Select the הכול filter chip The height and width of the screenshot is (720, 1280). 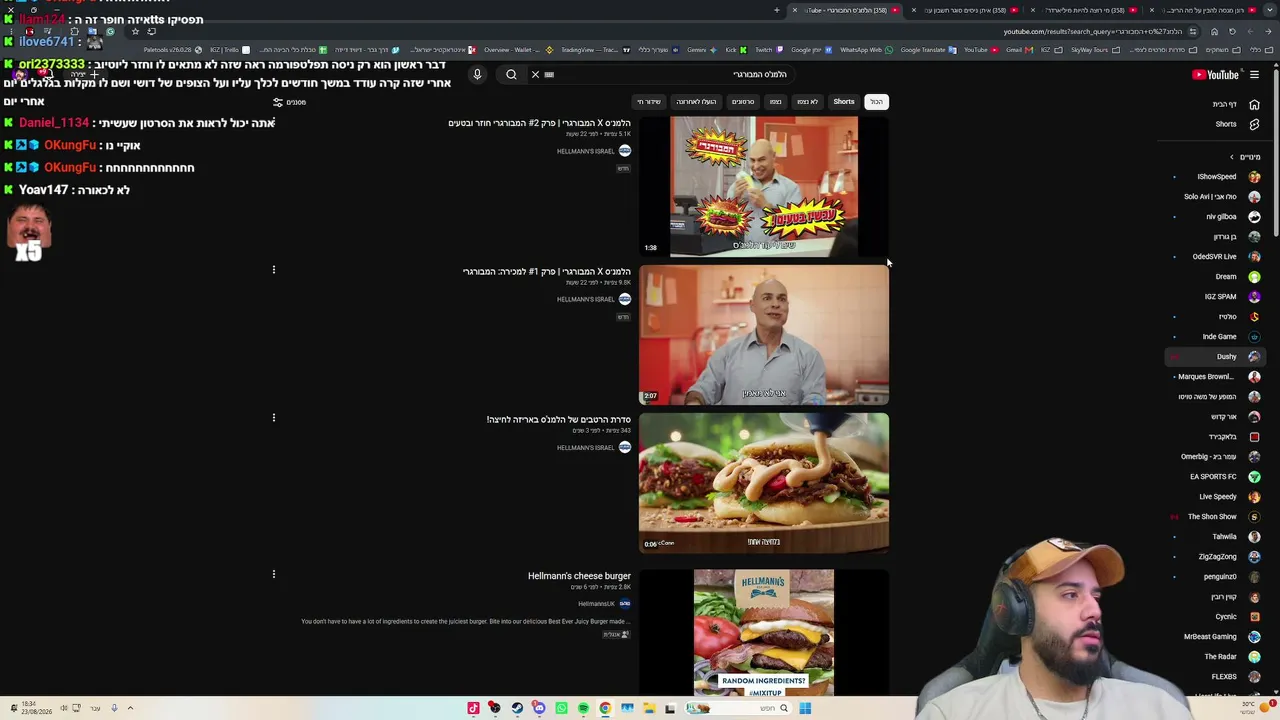coord(876,102)
